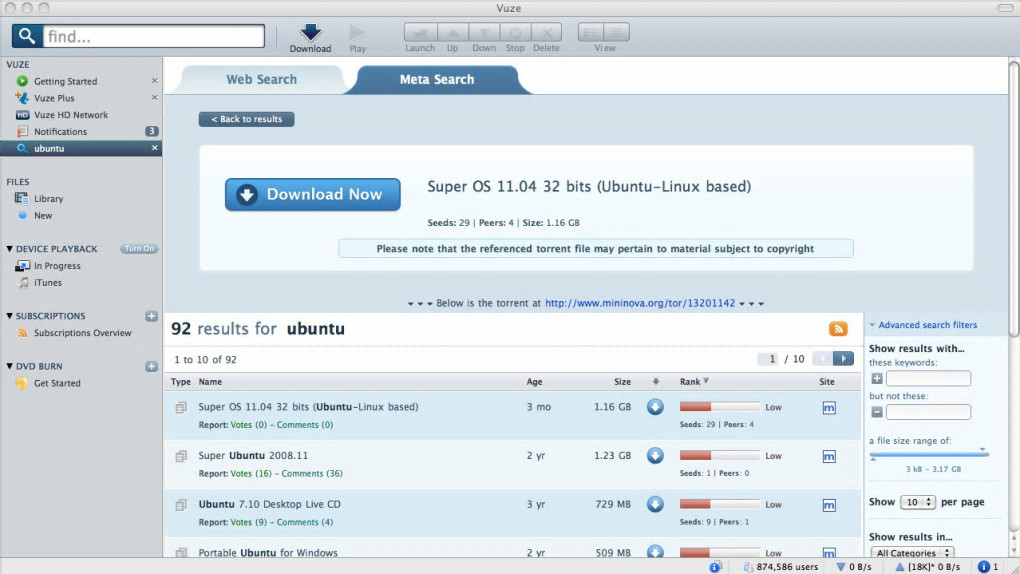Open mininova site icon for Super Ubuntu
The width and height of the screenshot is (1020, 574).
tap(829, 457)
